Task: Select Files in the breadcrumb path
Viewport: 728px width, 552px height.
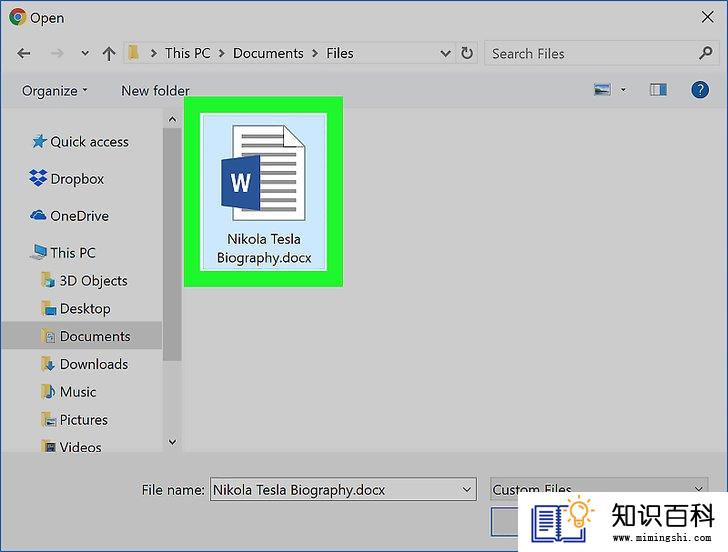Action: click(x=339, y=53)
